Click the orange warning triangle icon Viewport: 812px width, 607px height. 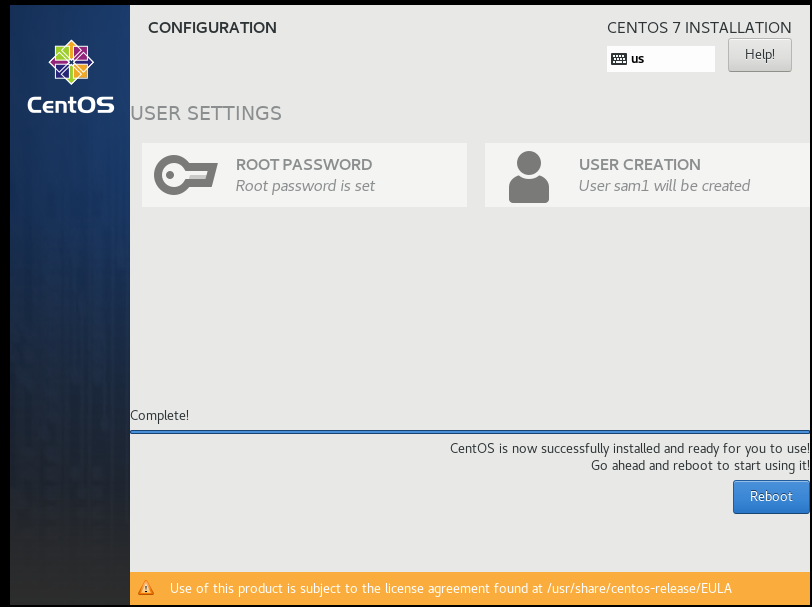click(x=147, y=589)
